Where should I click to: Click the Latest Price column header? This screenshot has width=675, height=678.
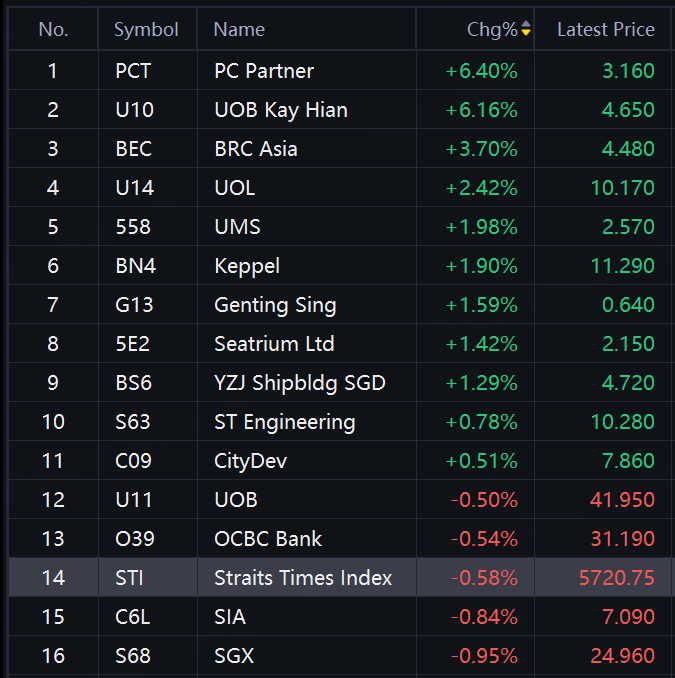click(604, 29)
